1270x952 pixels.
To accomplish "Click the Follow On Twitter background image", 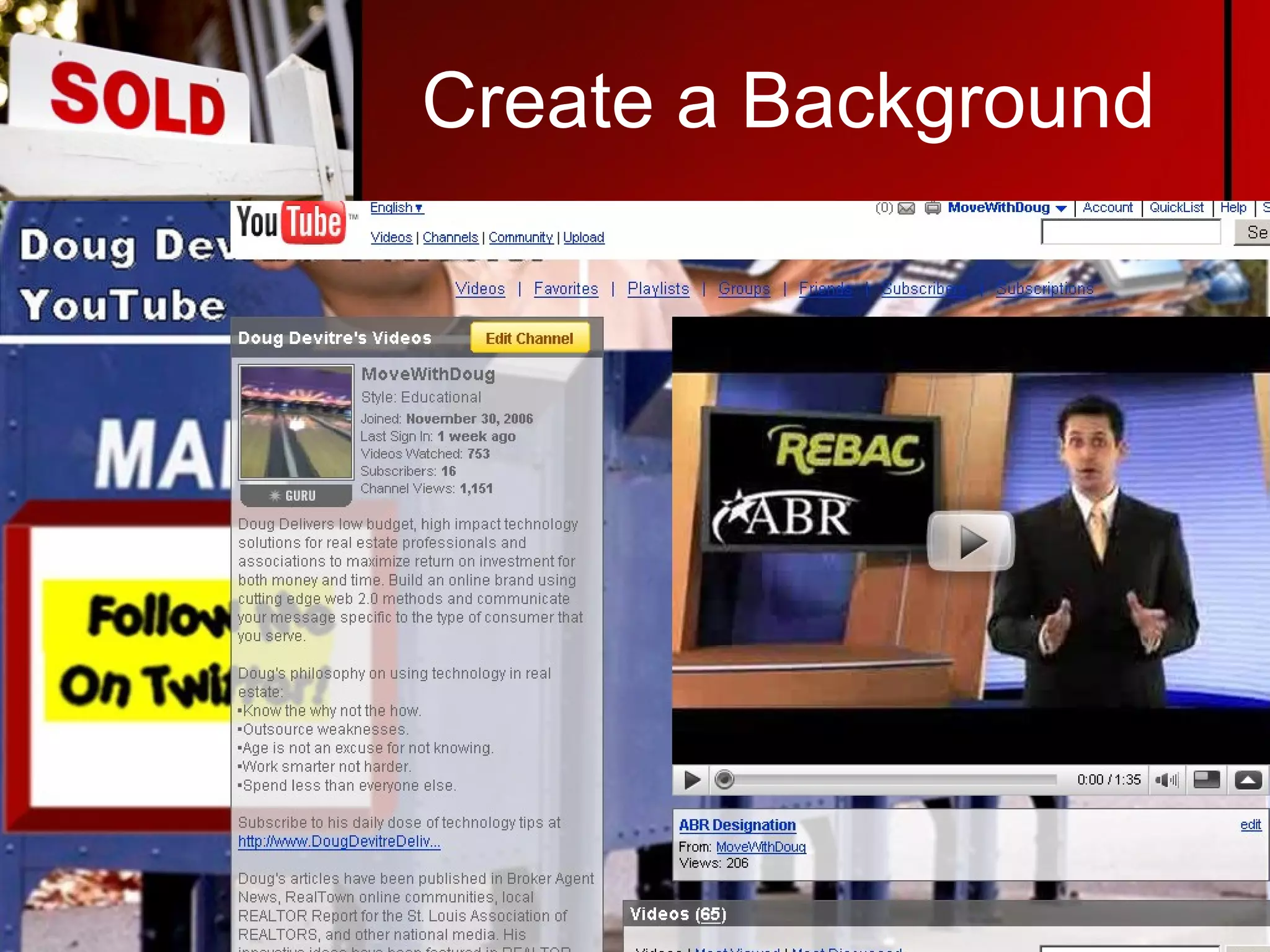I will coord(136,651).
